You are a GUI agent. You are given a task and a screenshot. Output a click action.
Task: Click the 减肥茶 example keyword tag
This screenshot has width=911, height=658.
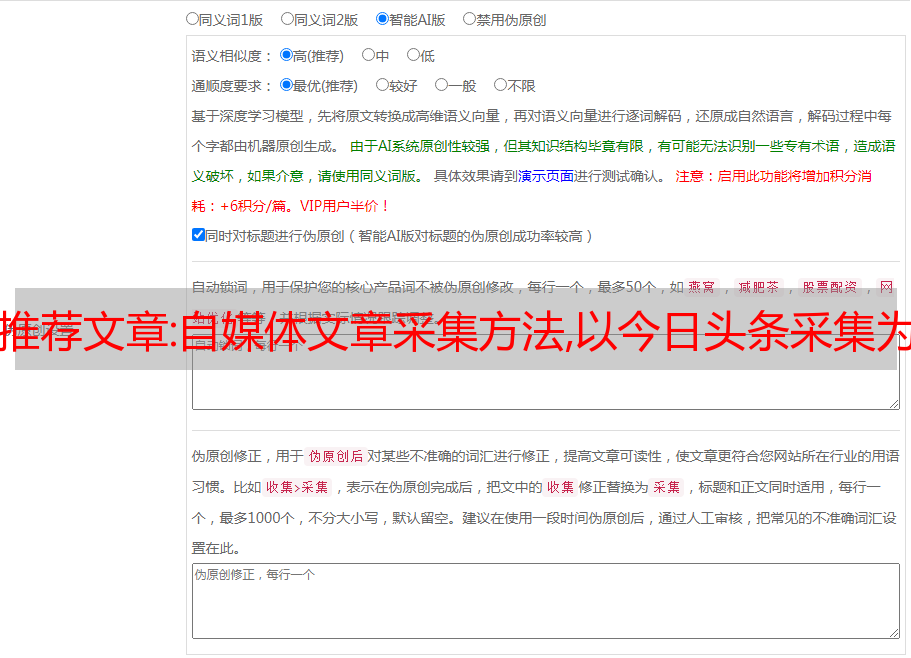(759, 287)
